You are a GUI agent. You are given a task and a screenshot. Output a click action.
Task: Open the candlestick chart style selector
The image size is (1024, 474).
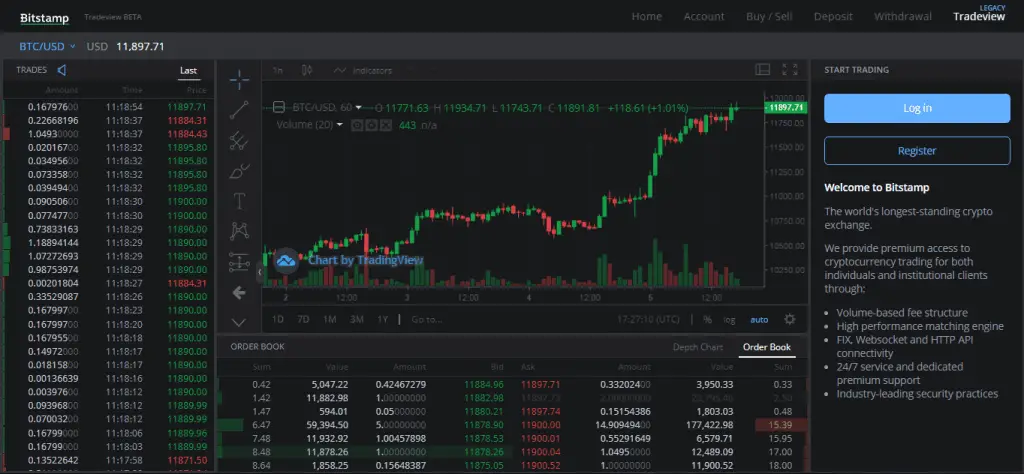tap(307, 70)
